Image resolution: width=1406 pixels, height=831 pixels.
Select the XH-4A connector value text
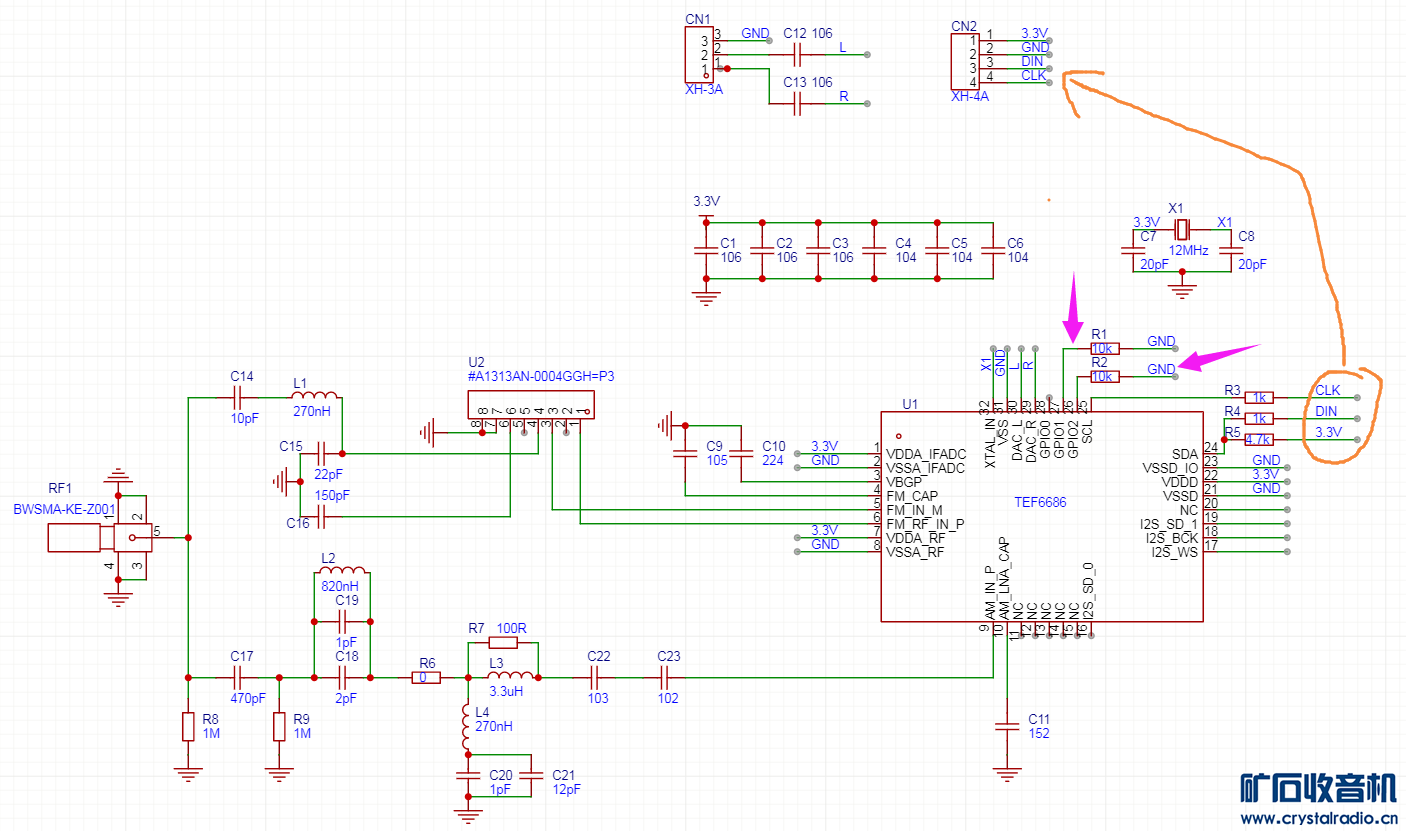click(969, 97)
